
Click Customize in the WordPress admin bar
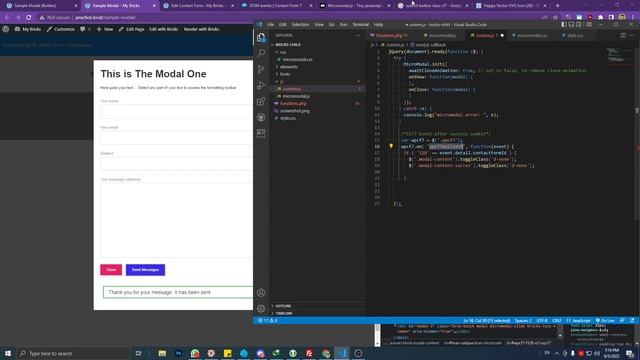pos(61,29)
